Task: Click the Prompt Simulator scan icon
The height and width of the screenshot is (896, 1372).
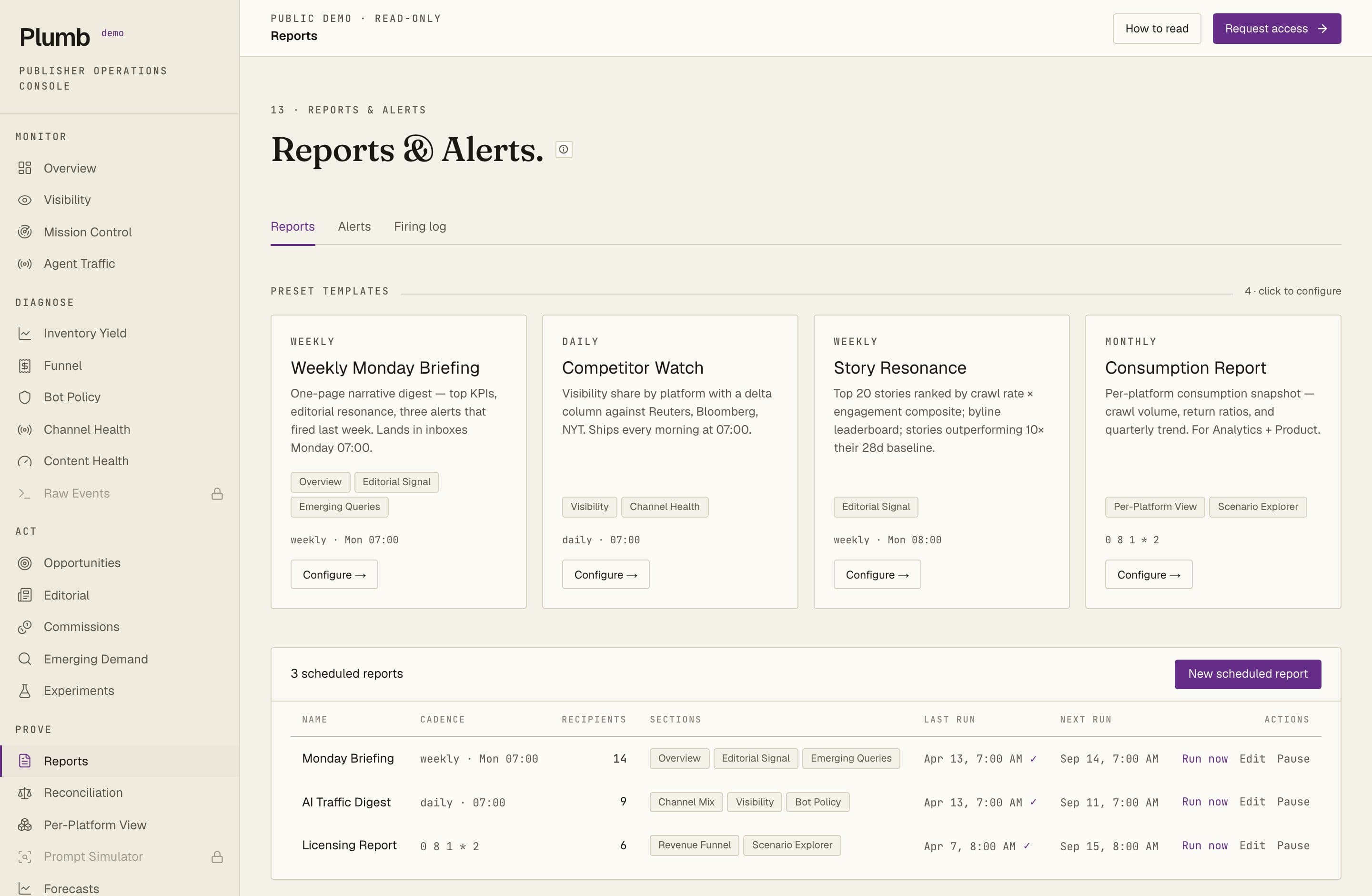Action: [24, 857]
